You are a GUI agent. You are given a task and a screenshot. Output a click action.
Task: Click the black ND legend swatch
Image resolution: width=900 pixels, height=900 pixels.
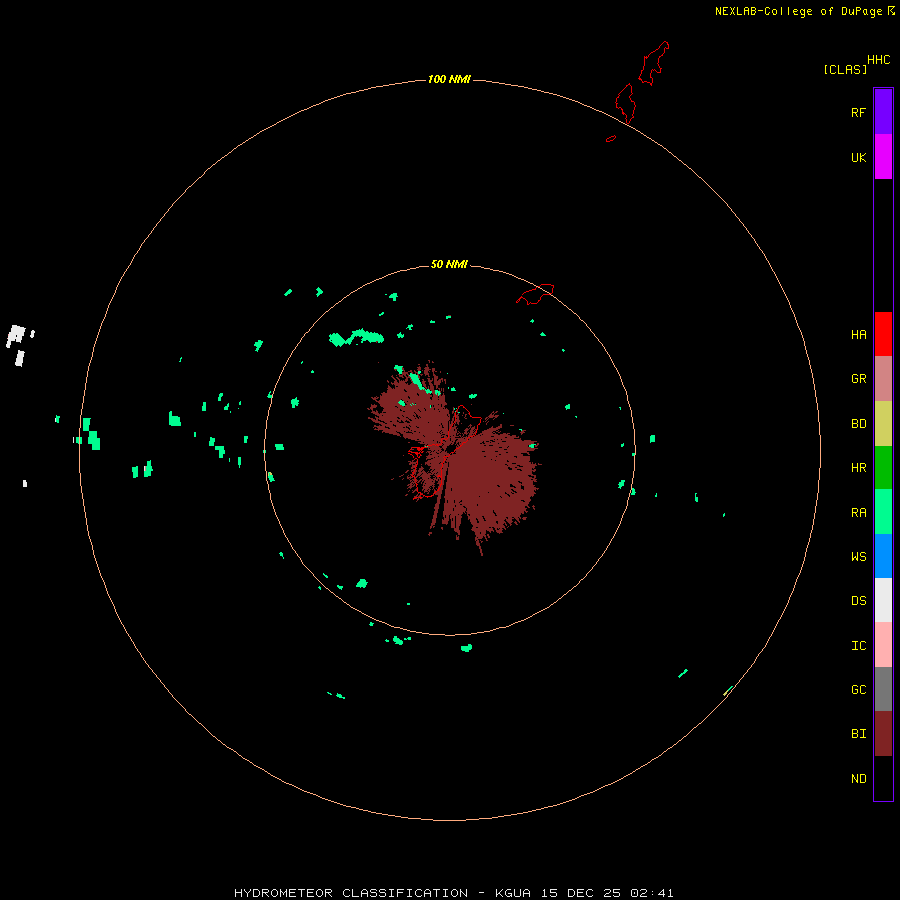tap(883, 778)
